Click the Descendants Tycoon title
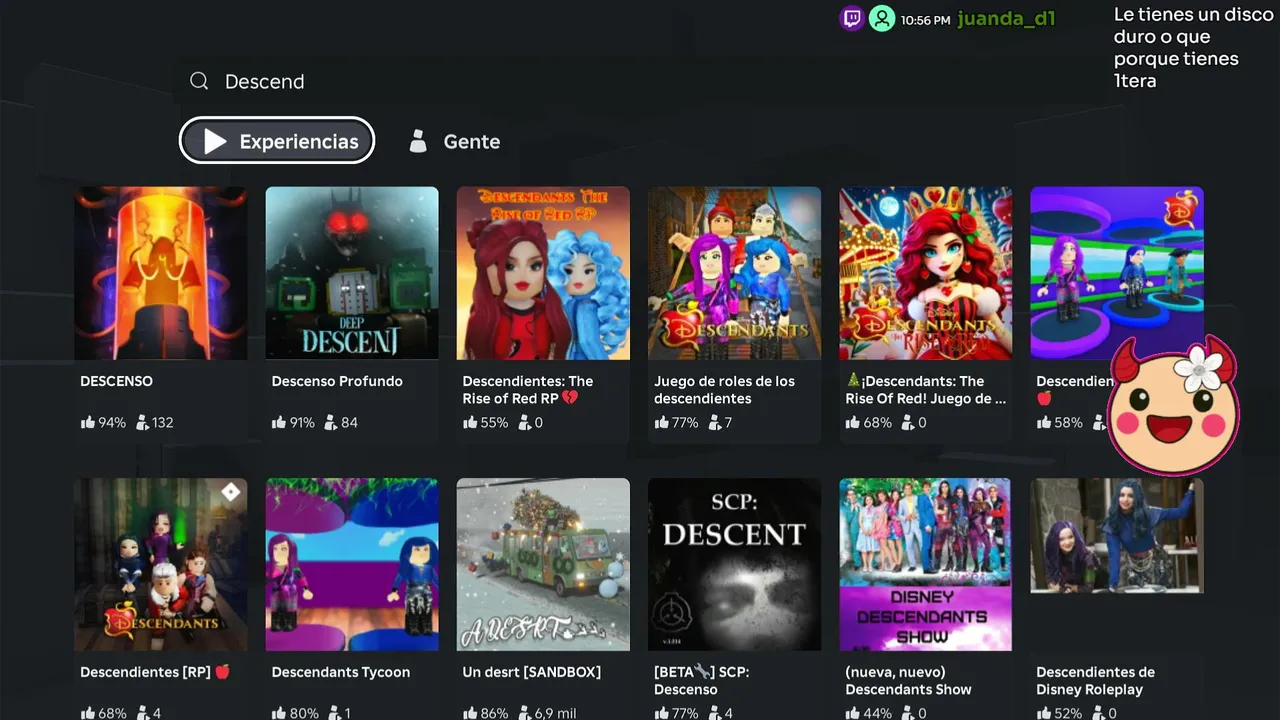 341,672
